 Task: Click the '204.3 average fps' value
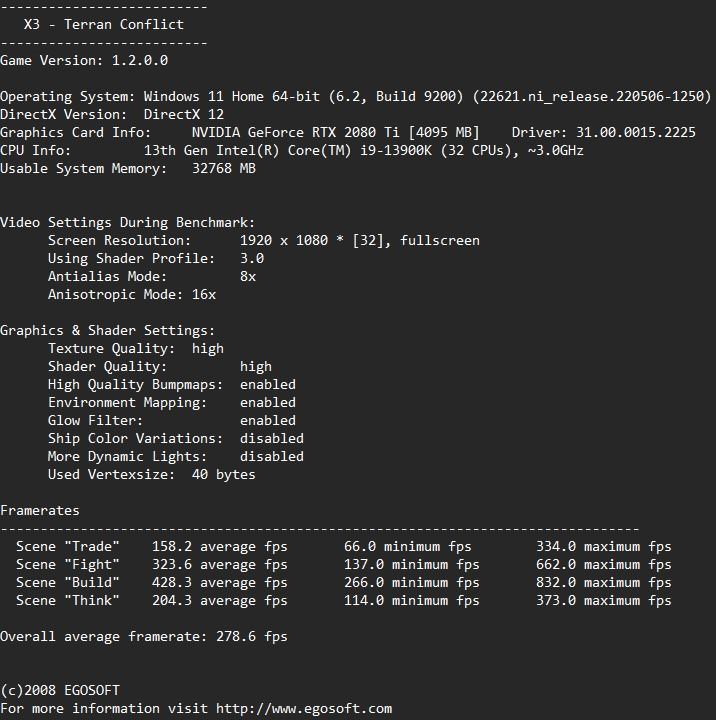(x=220, y=601)
